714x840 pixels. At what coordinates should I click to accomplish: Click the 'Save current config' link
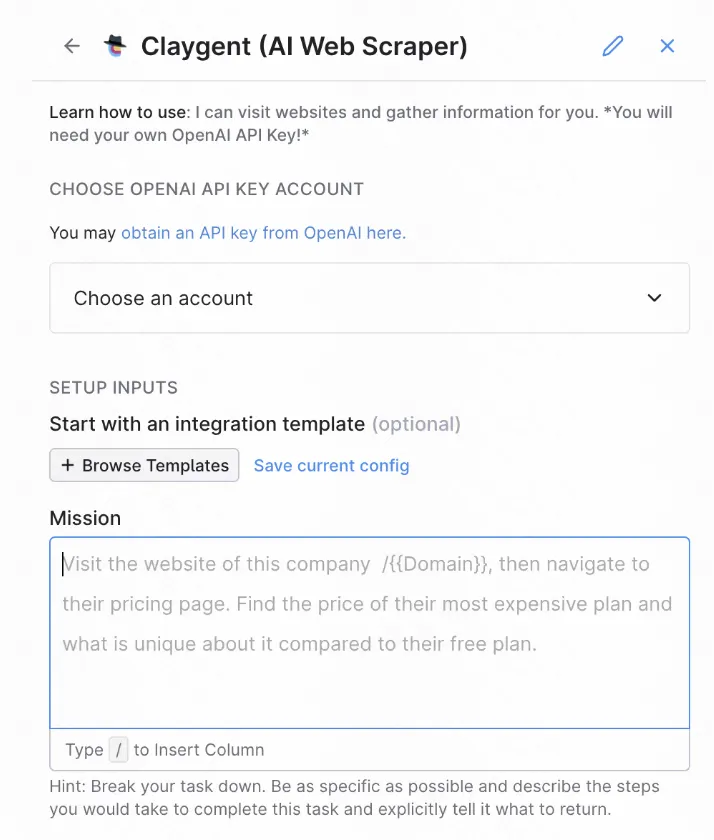(331, 465)
